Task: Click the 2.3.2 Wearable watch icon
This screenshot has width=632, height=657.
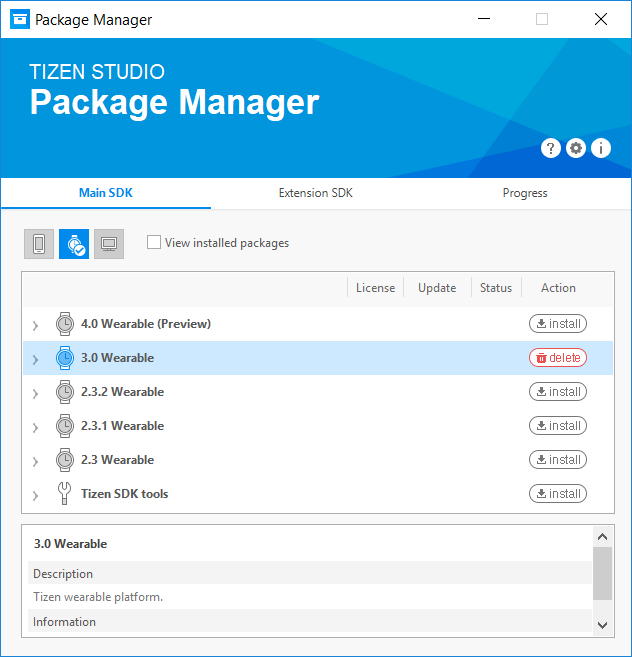Action: 65,392
